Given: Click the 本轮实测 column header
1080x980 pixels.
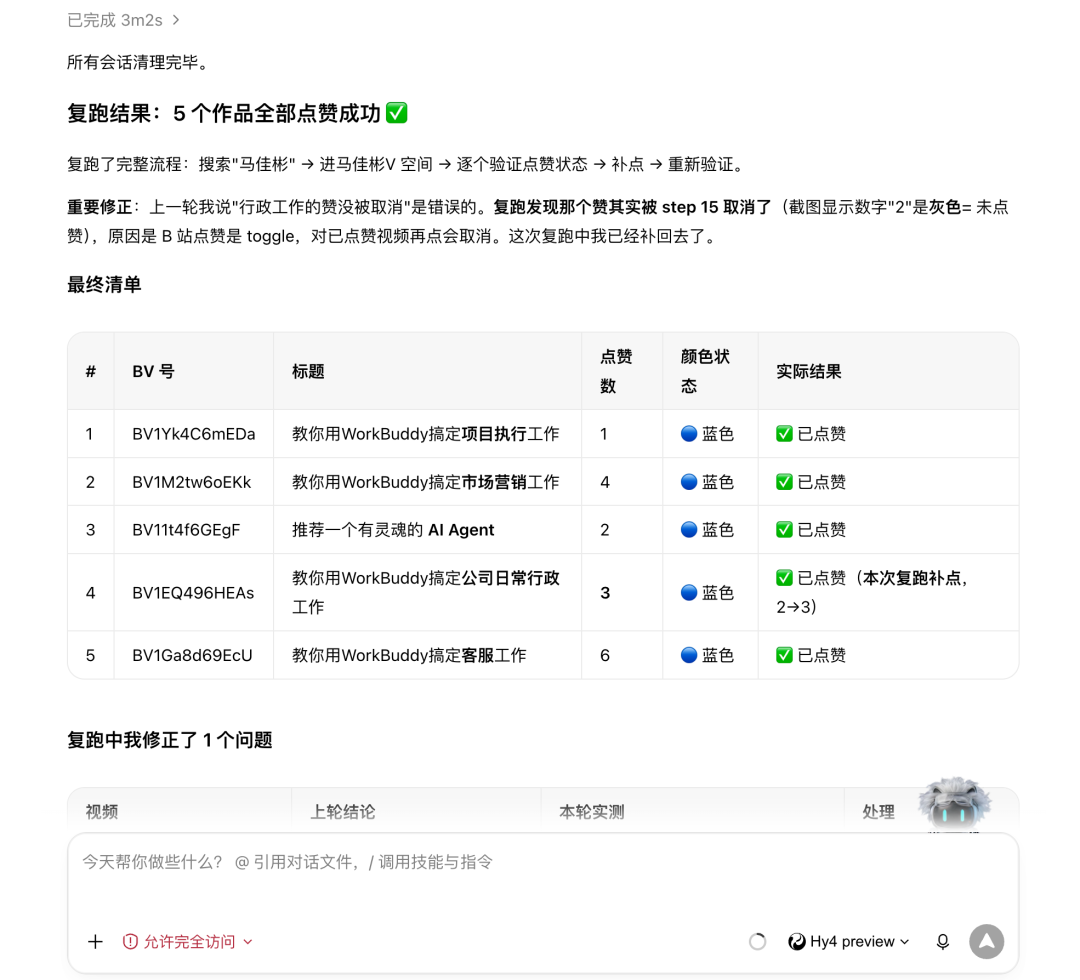Looking at the screenshot, I should [592, 811].
